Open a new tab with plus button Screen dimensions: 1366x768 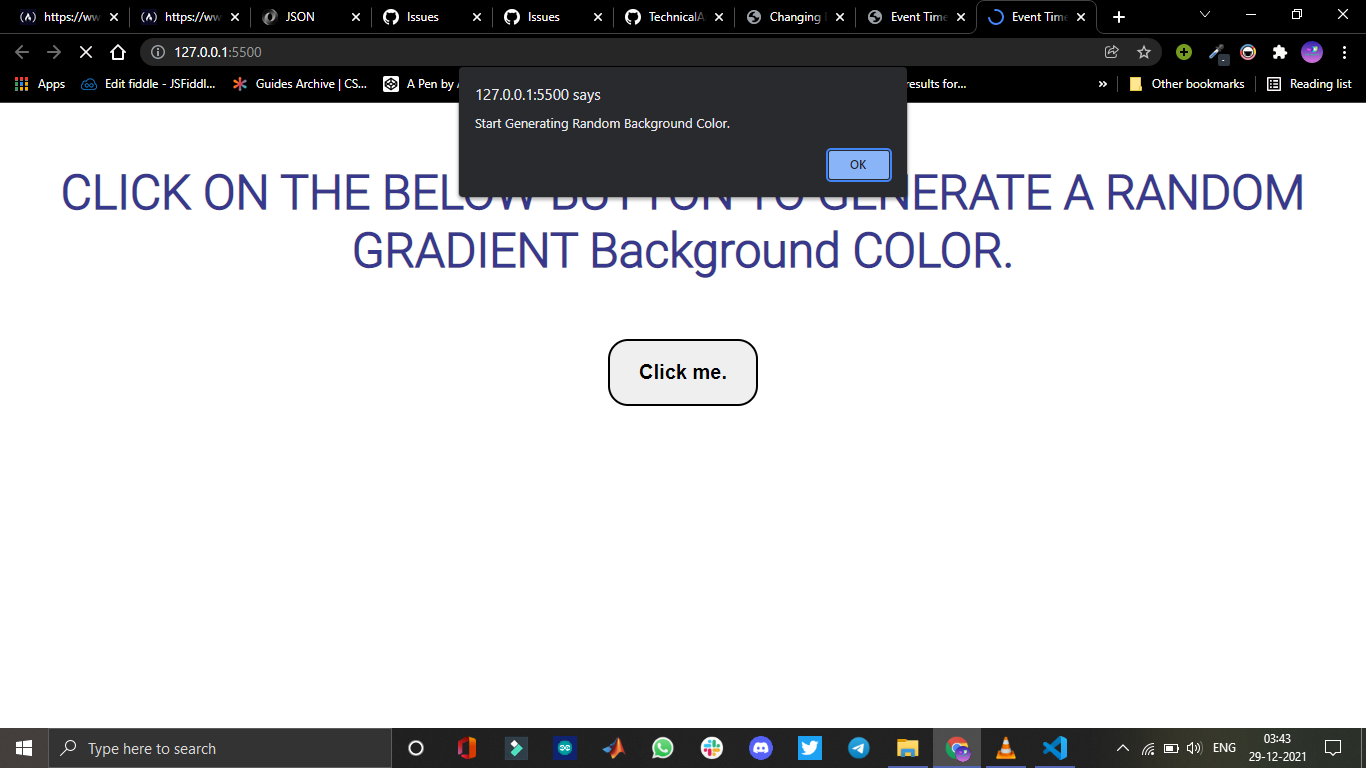(1119, 17)
